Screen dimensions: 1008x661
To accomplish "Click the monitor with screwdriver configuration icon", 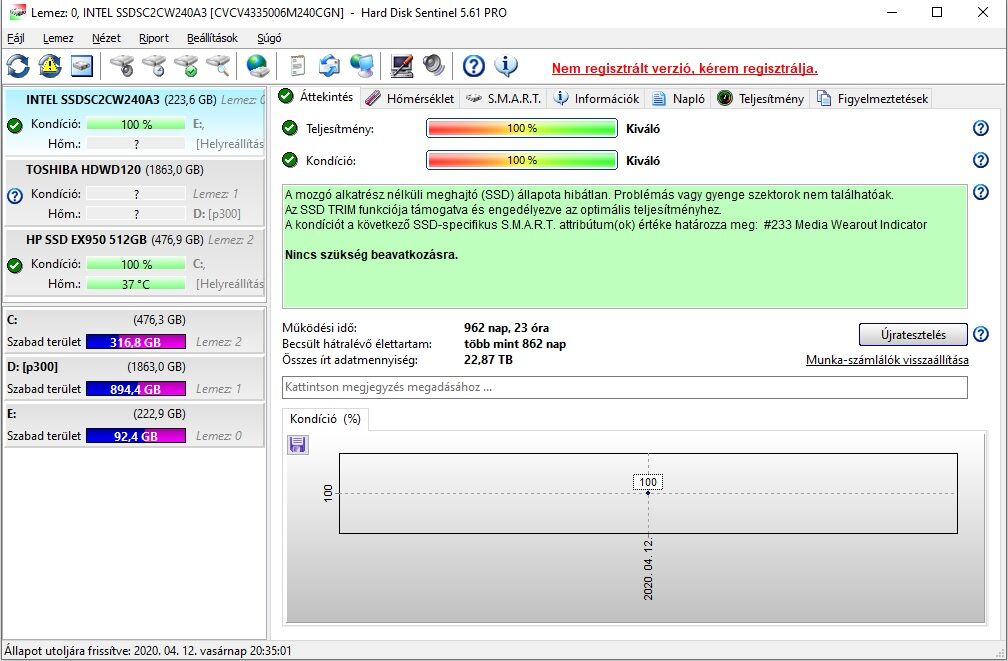I will 402,66.
